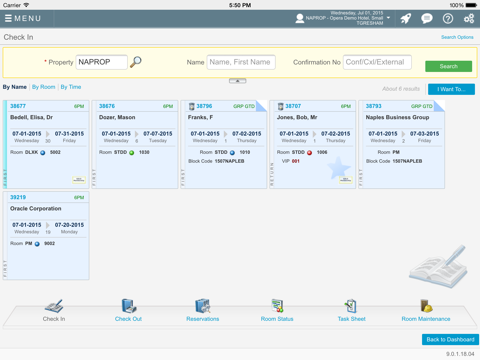480x360 pixels.
Task: Click the folded corner on card 38793
Action: 439,106
